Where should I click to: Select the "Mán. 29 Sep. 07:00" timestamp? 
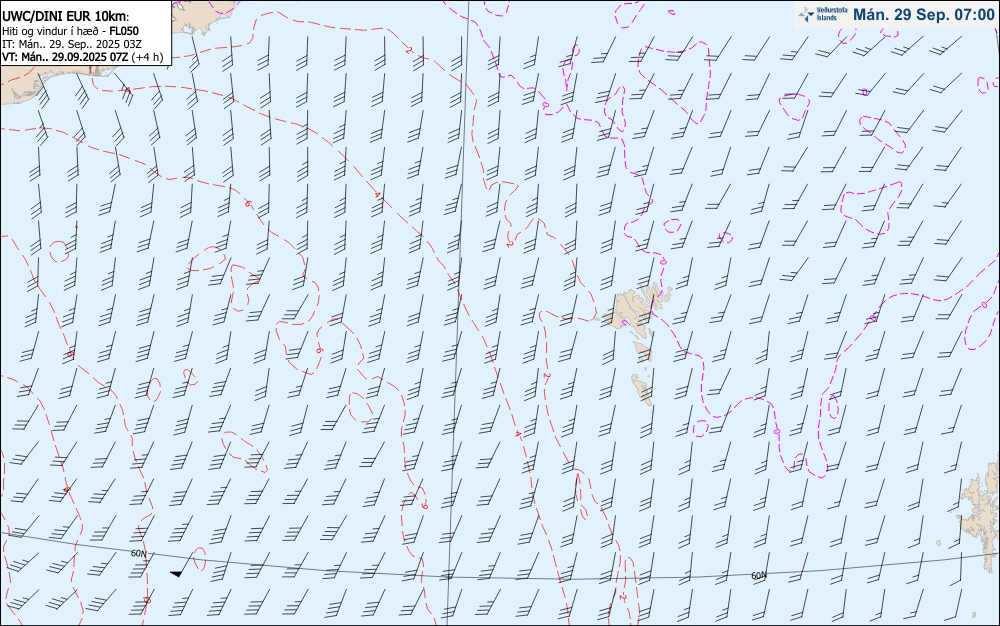923,15
